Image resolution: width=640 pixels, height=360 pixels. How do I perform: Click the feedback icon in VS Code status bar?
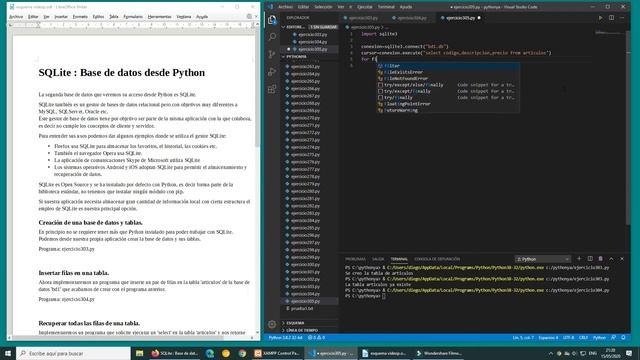(x=613, y=338)
